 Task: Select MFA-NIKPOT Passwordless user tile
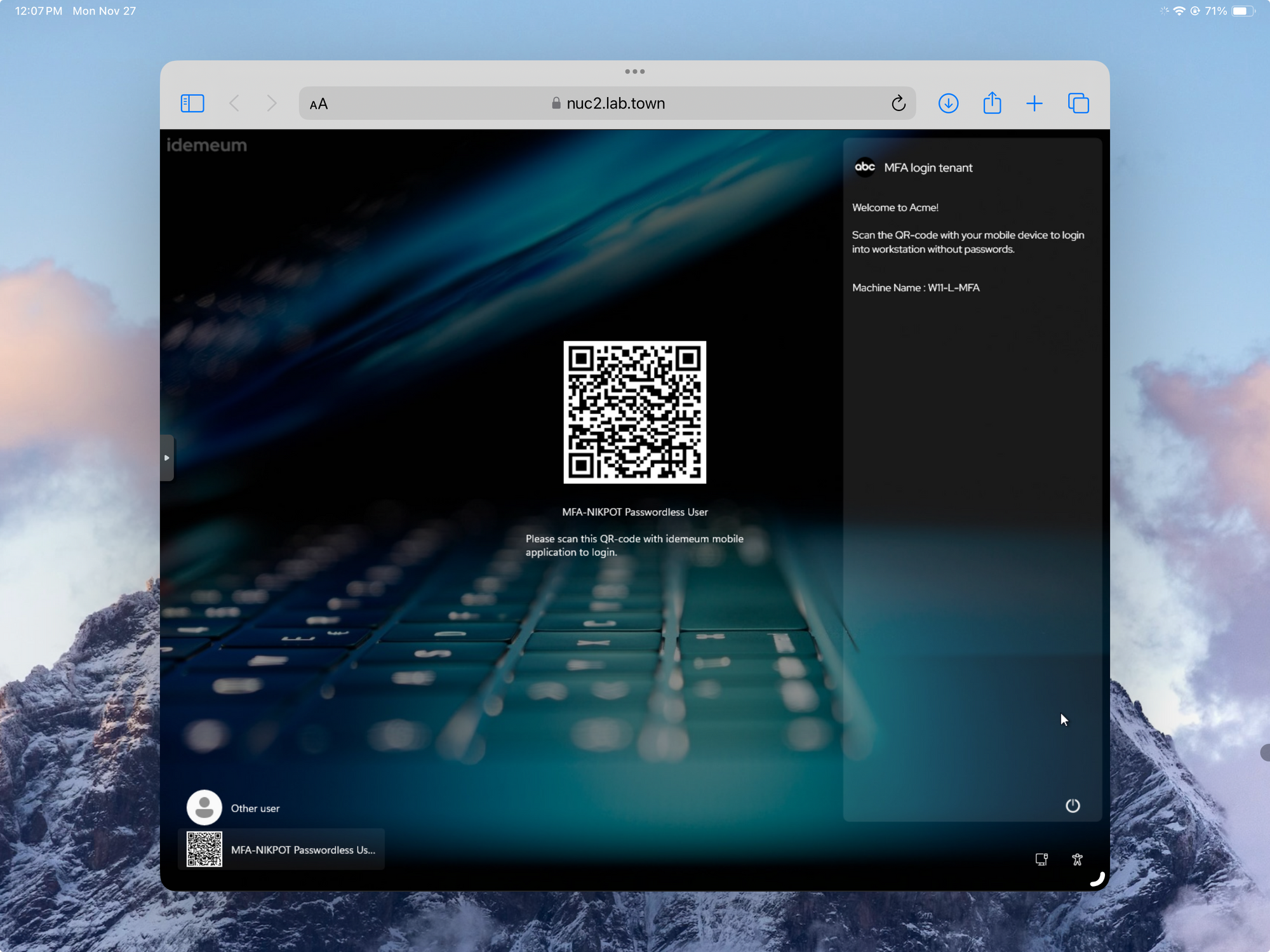point(282,850)
